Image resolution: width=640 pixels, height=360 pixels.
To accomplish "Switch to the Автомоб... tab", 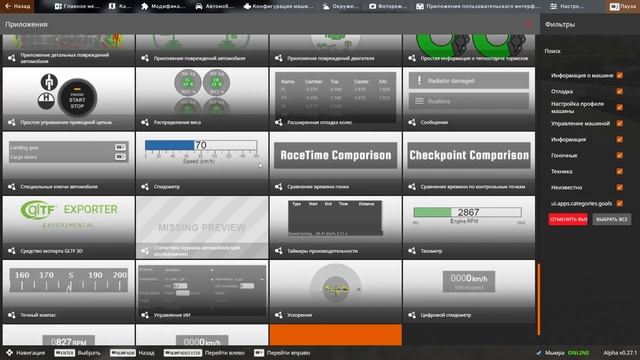I will [x=214, y=6].
